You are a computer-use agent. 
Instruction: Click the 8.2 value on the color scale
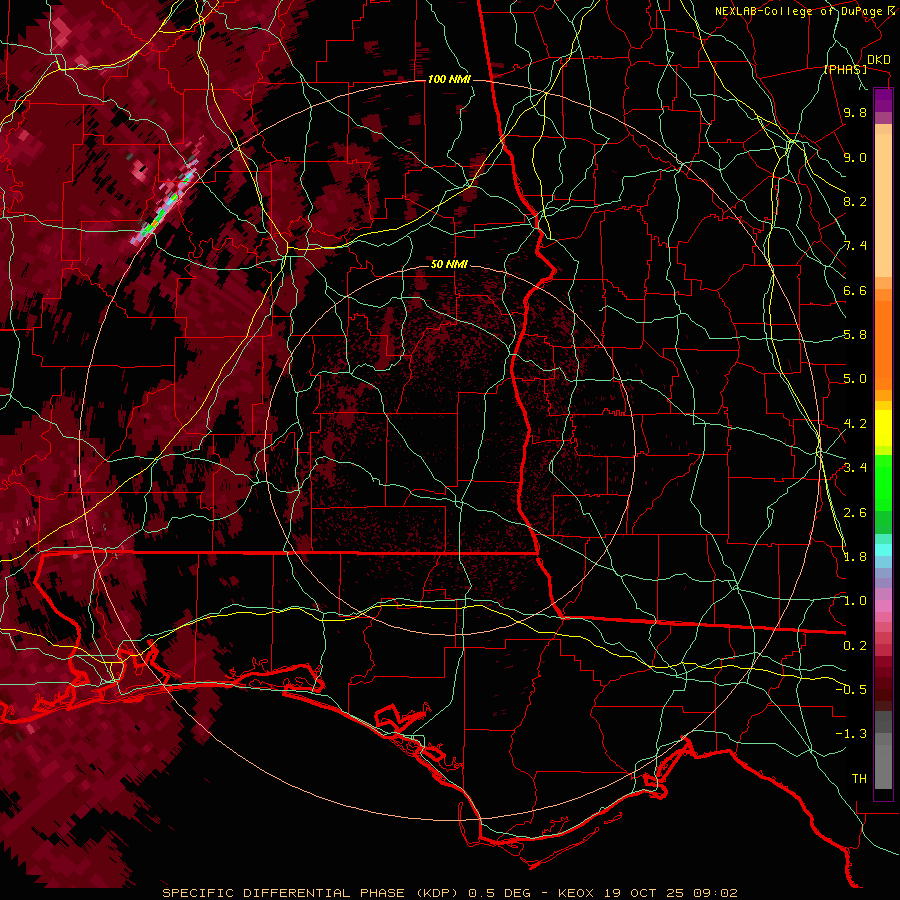855,201
